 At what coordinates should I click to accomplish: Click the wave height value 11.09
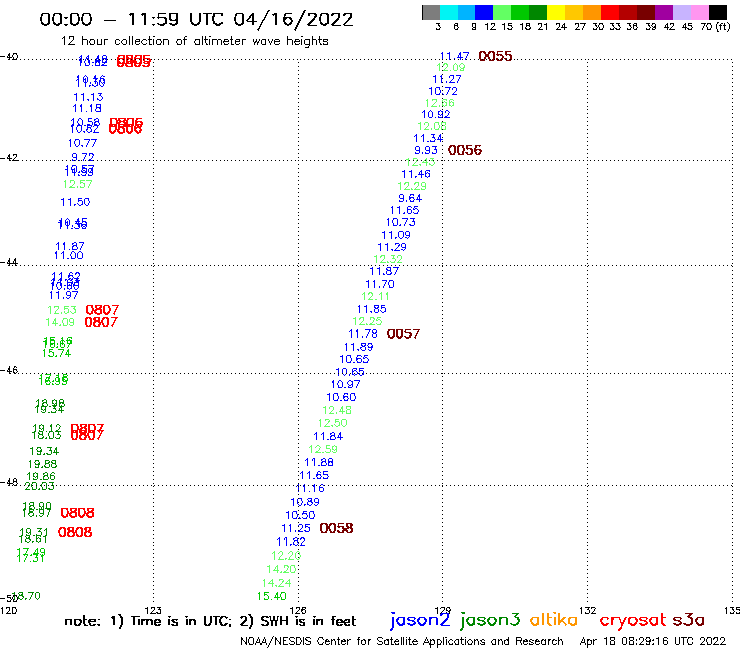(x=396, y=235)
